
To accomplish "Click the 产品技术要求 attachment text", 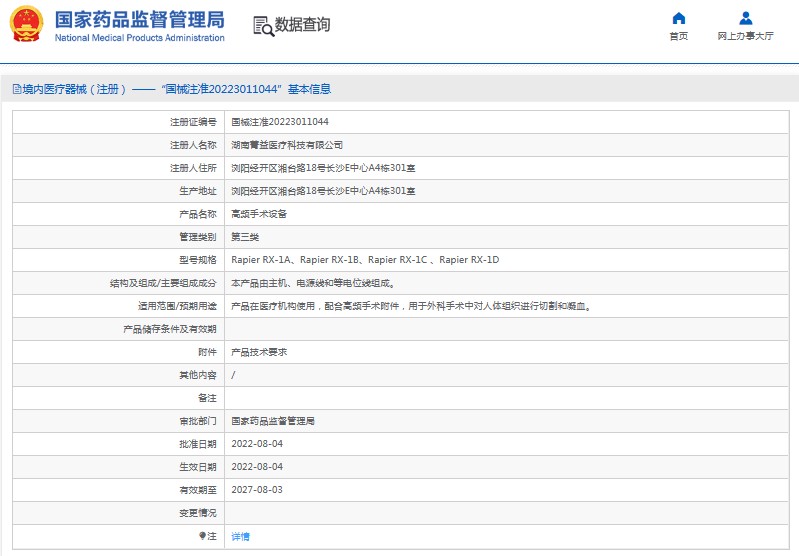I will coord(259,352).
